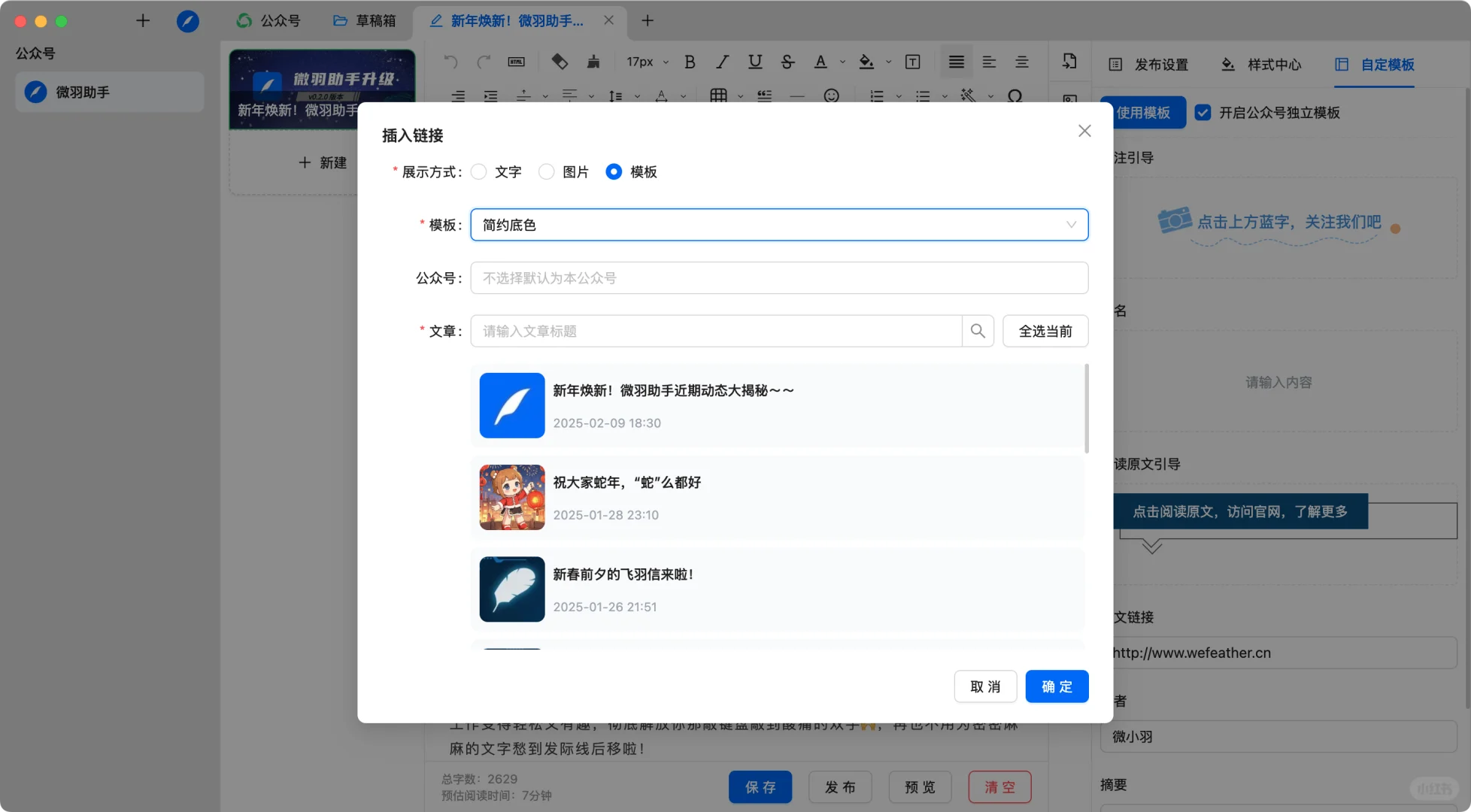
Task: Click the format painter brush icon
Action: 593,62
